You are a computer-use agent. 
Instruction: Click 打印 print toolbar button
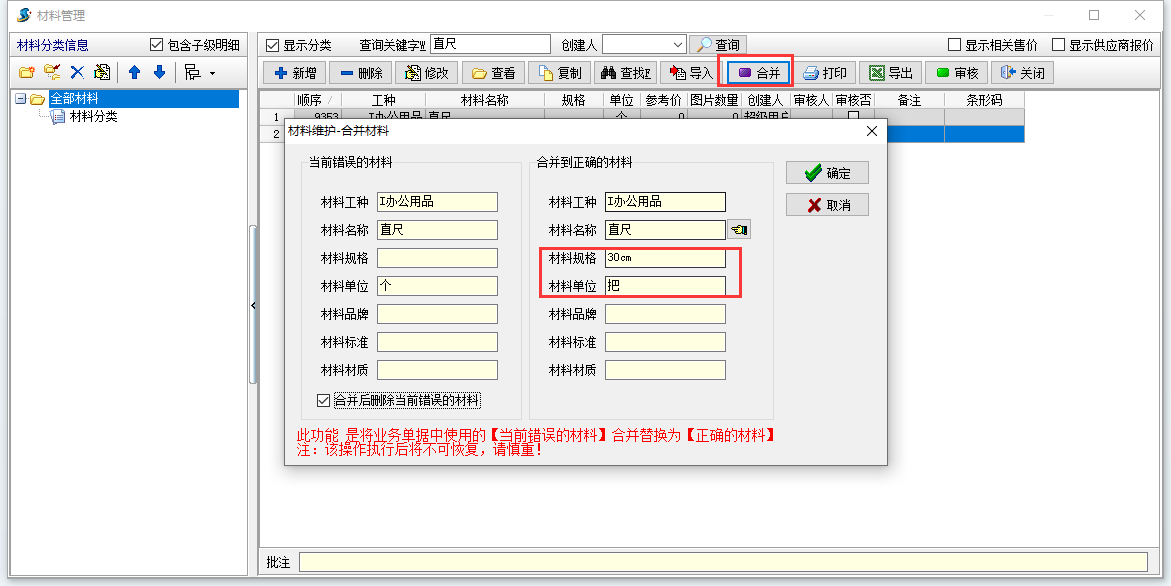(x=824, y=73)
